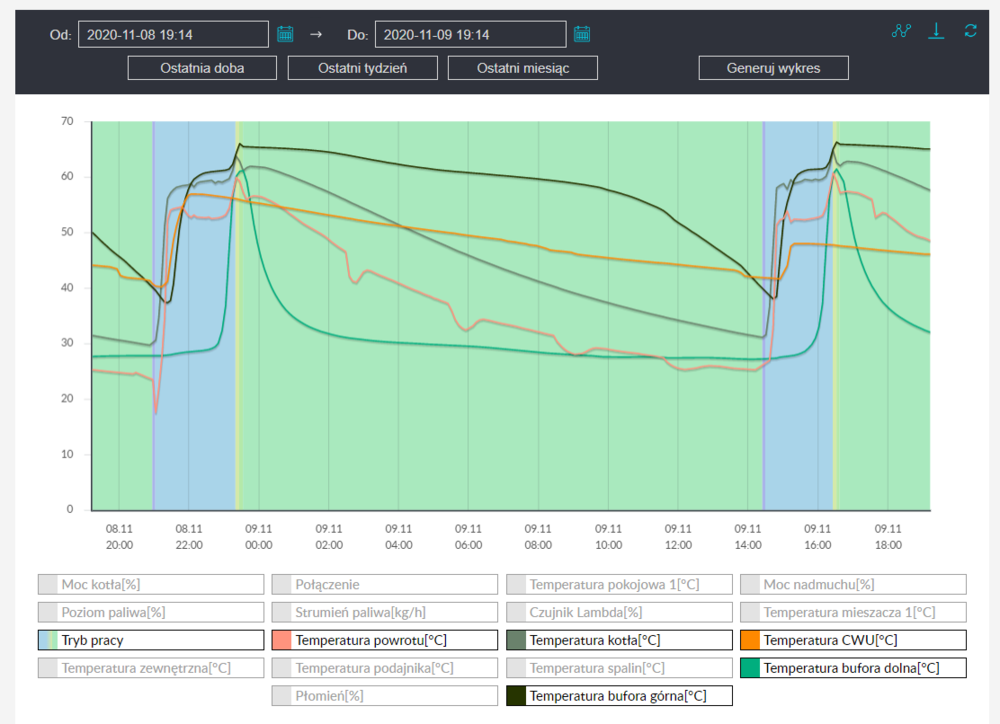1000x724 pixels.
Task: Click the Od start date field
Action: [173, 35]
